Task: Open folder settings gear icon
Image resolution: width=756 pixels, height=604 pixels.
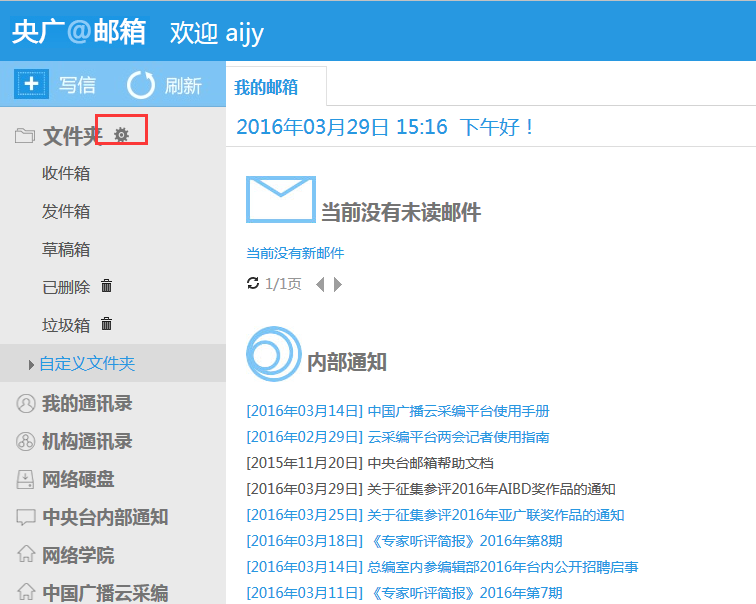Action: tap(121, 134)
